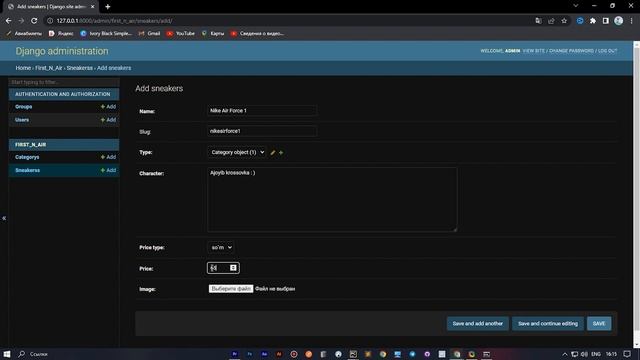Click the Slug field containing nikeairforce1
The image size is (640, 360).
(x=262, y=131)
